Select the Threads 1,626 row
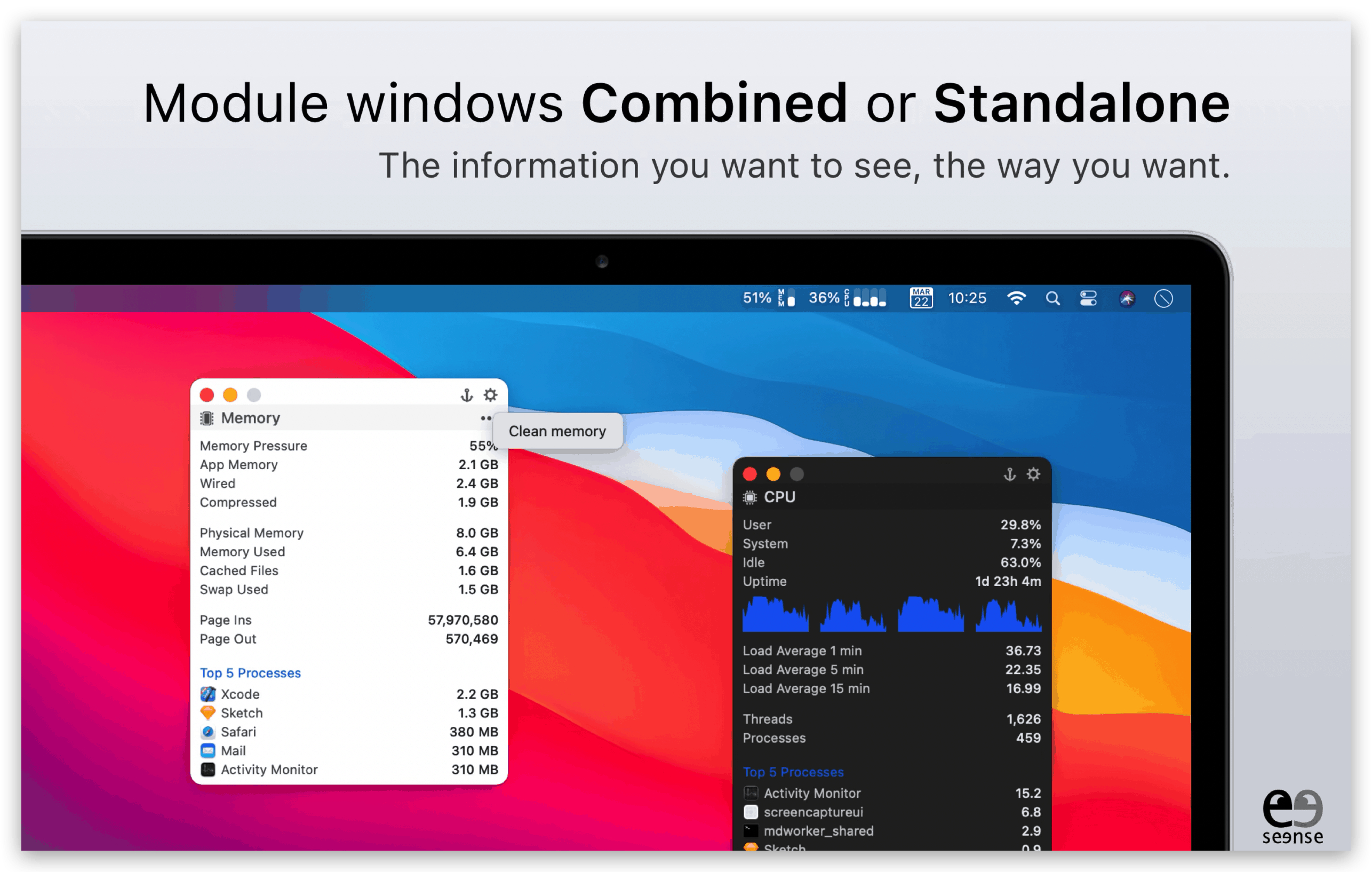 [892, 719]
